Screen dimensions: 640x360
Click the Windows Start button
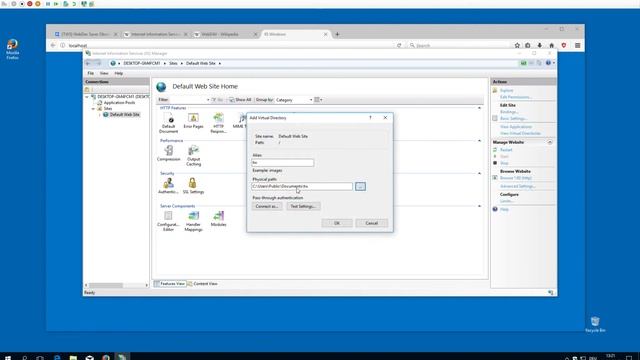coord(7,357)
